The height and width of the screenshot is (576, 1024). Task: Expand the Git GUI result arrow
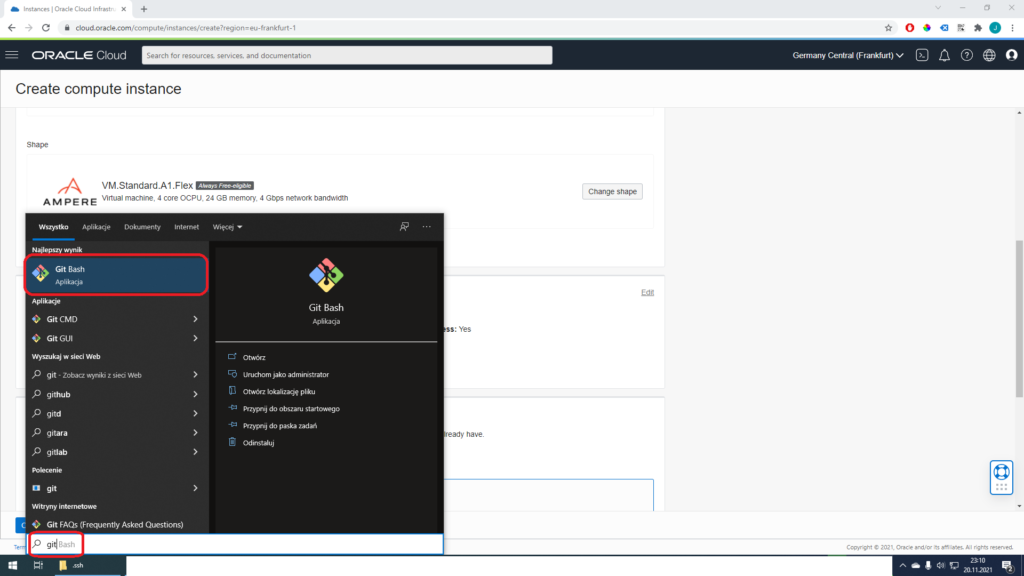point(195,338)
